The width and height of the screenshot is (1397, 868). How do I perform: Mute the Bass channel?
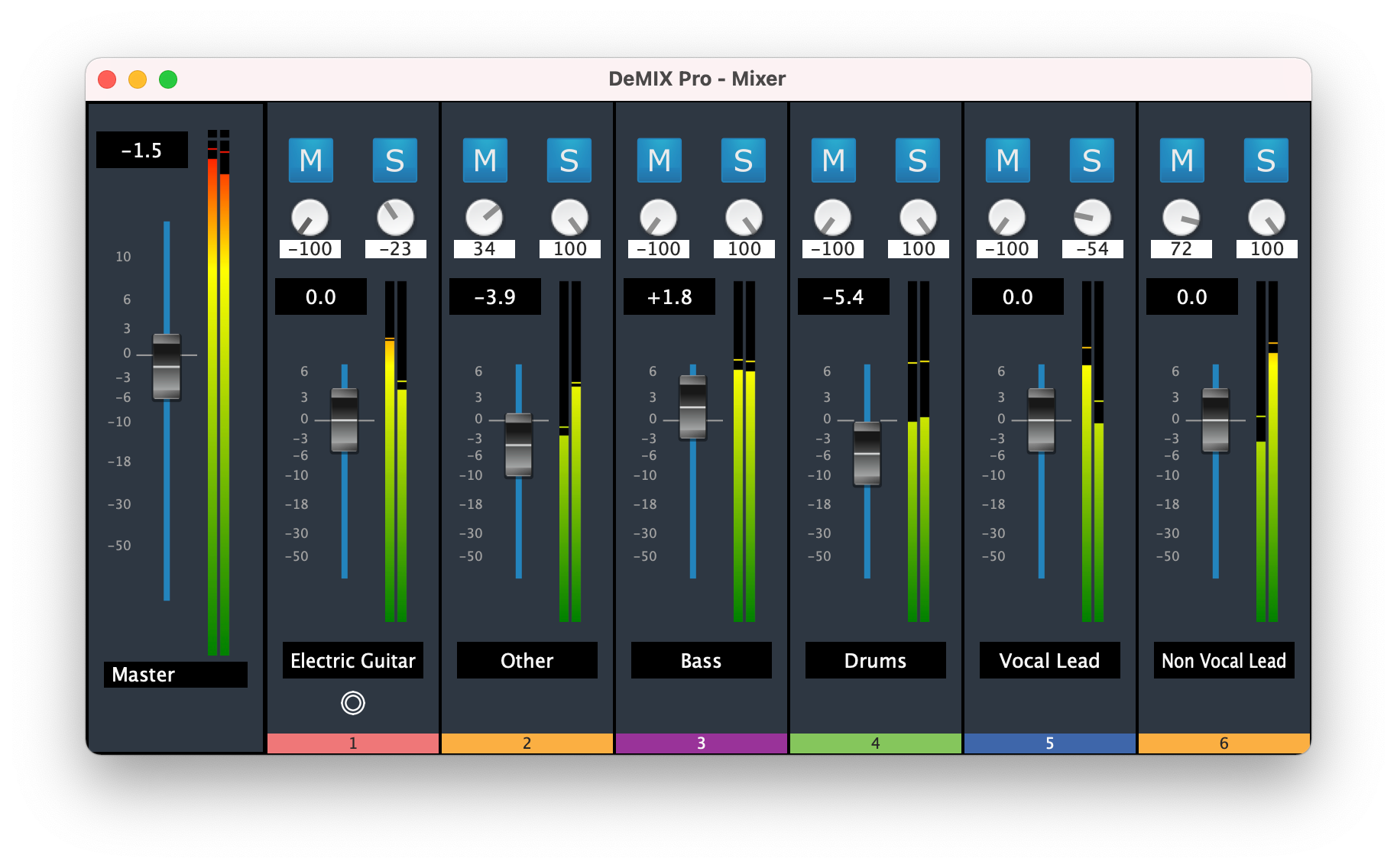coord(659,160)
